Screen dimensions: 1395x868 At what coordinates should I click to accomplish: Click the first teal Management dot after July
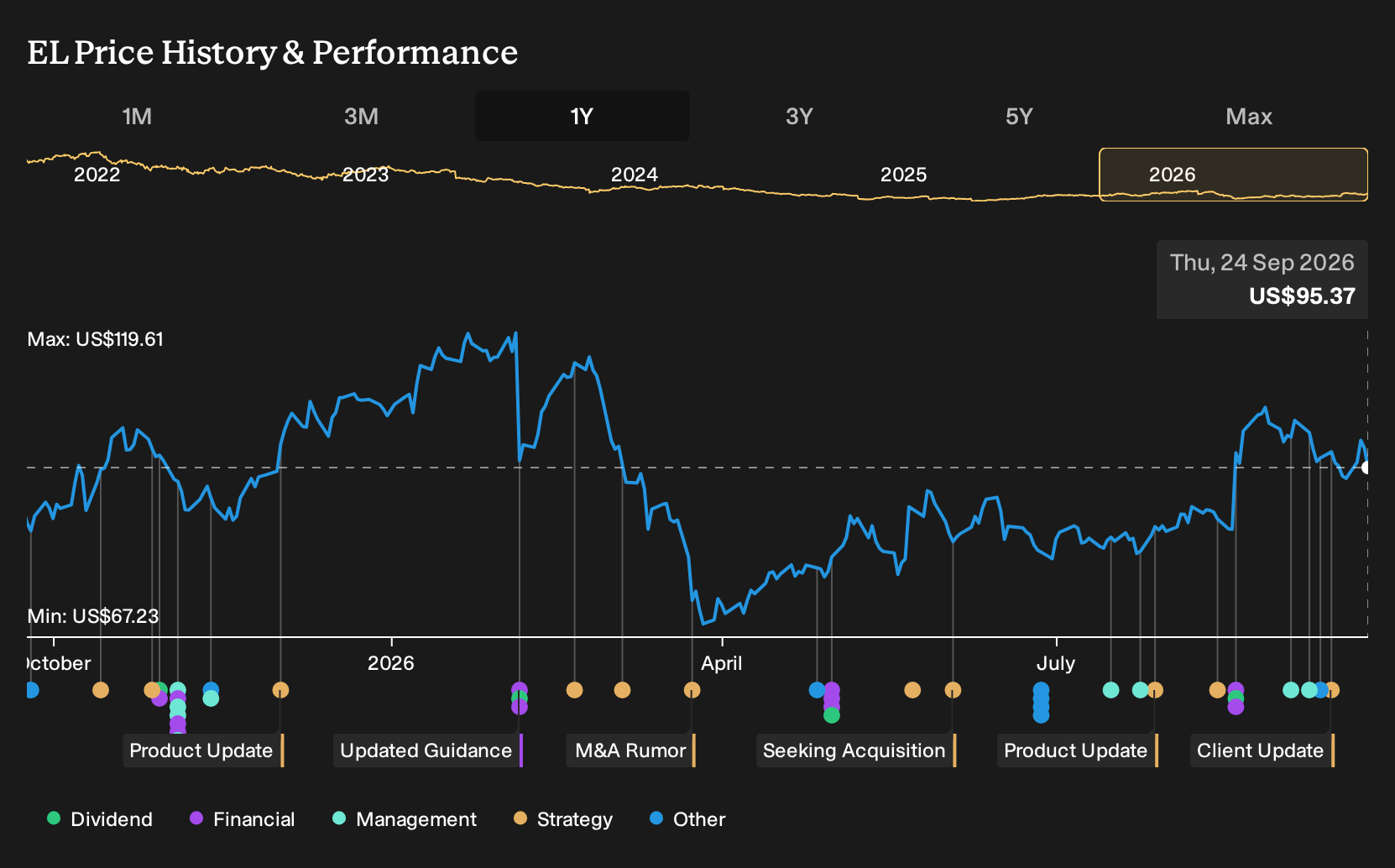pyautogui.click(x=1110, y=690)
